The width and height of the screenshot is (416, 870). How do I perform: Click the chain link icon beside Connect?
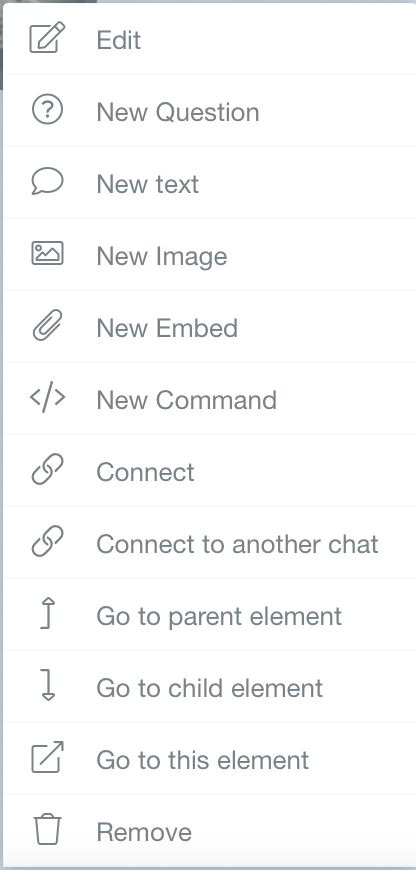pos(47,469)
